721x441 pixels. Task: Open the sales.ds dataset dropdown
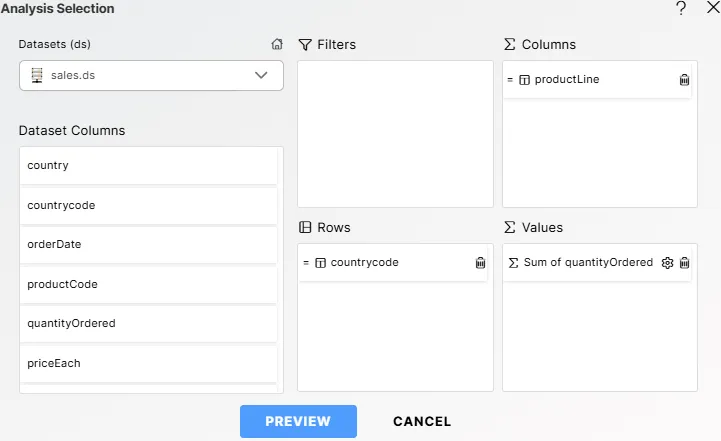coord(151,75)
